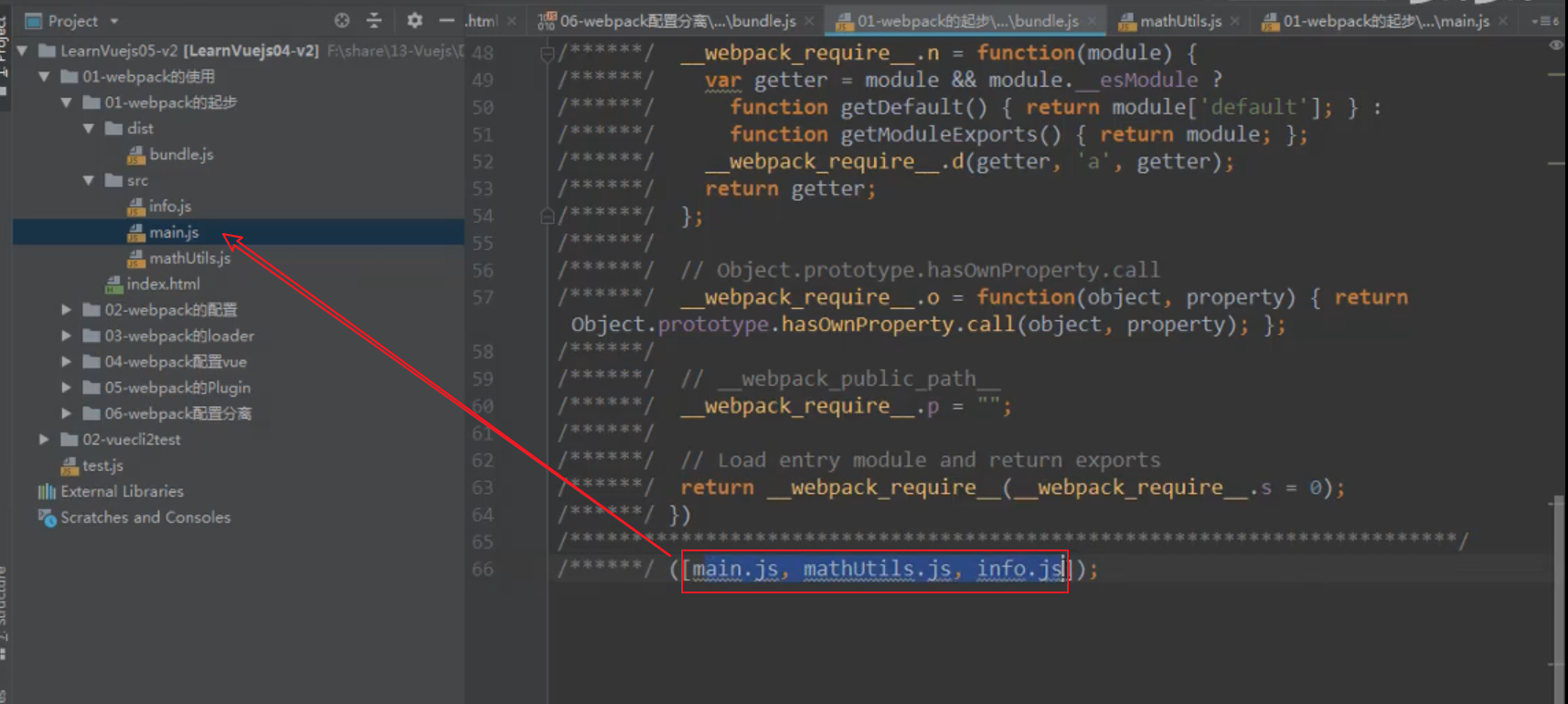The height and width of the screenshot is (704, 1568).
Task: Collapse the dist folder arrow
Action: [x=89, y=129]
